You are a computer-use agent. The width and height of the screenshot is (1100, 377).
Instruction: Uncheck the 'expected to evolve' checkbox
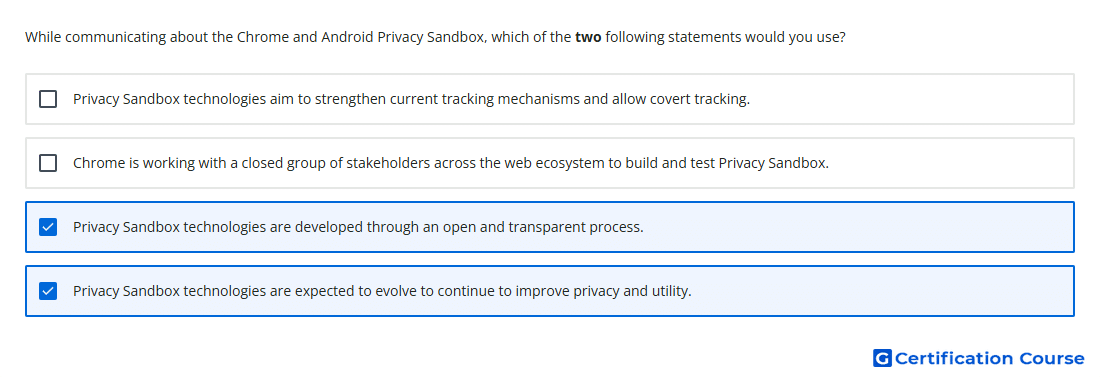point(48,291)
